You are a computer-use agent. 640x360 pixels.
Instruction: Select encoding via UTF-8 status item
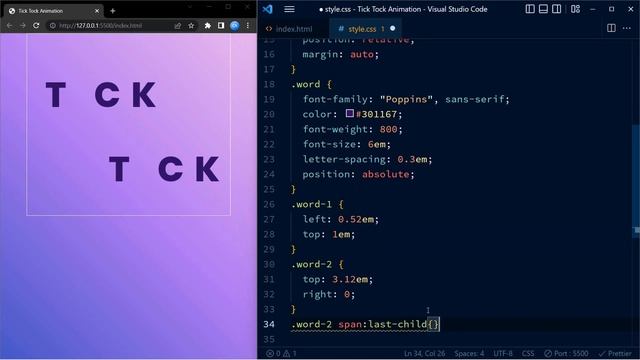pyautogui.click(x=503, y=353)
